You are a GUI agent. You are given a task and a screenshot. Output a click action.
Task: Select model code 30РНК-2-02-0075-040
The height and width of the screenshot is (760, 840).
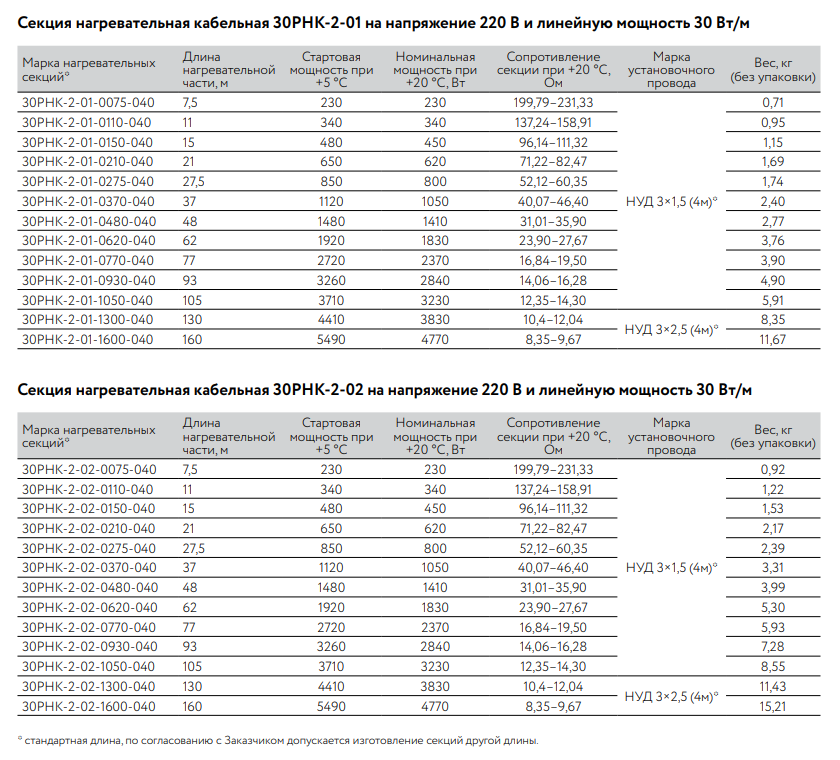coord(89,470)
